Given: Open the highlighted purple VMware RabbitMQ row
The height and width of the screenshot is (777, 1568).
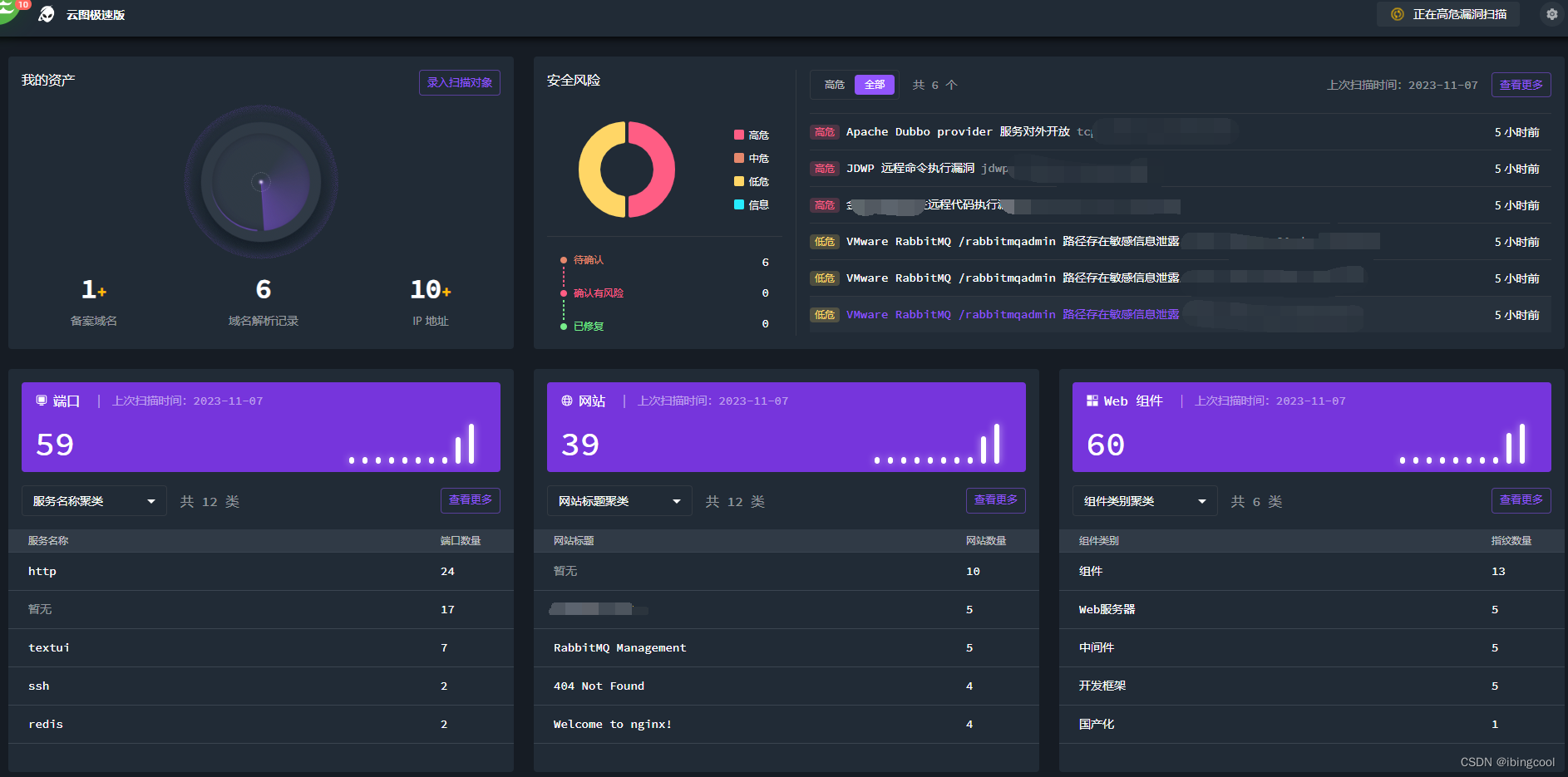Looking at the screenshot, I should (x=1181, y=315).
